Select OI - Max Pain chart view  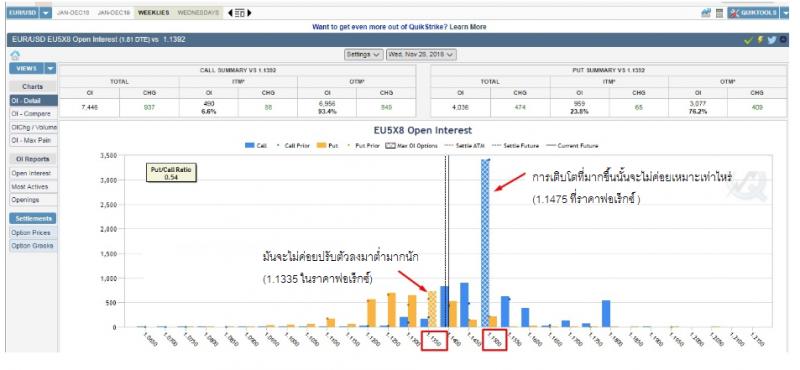point(33,140)
